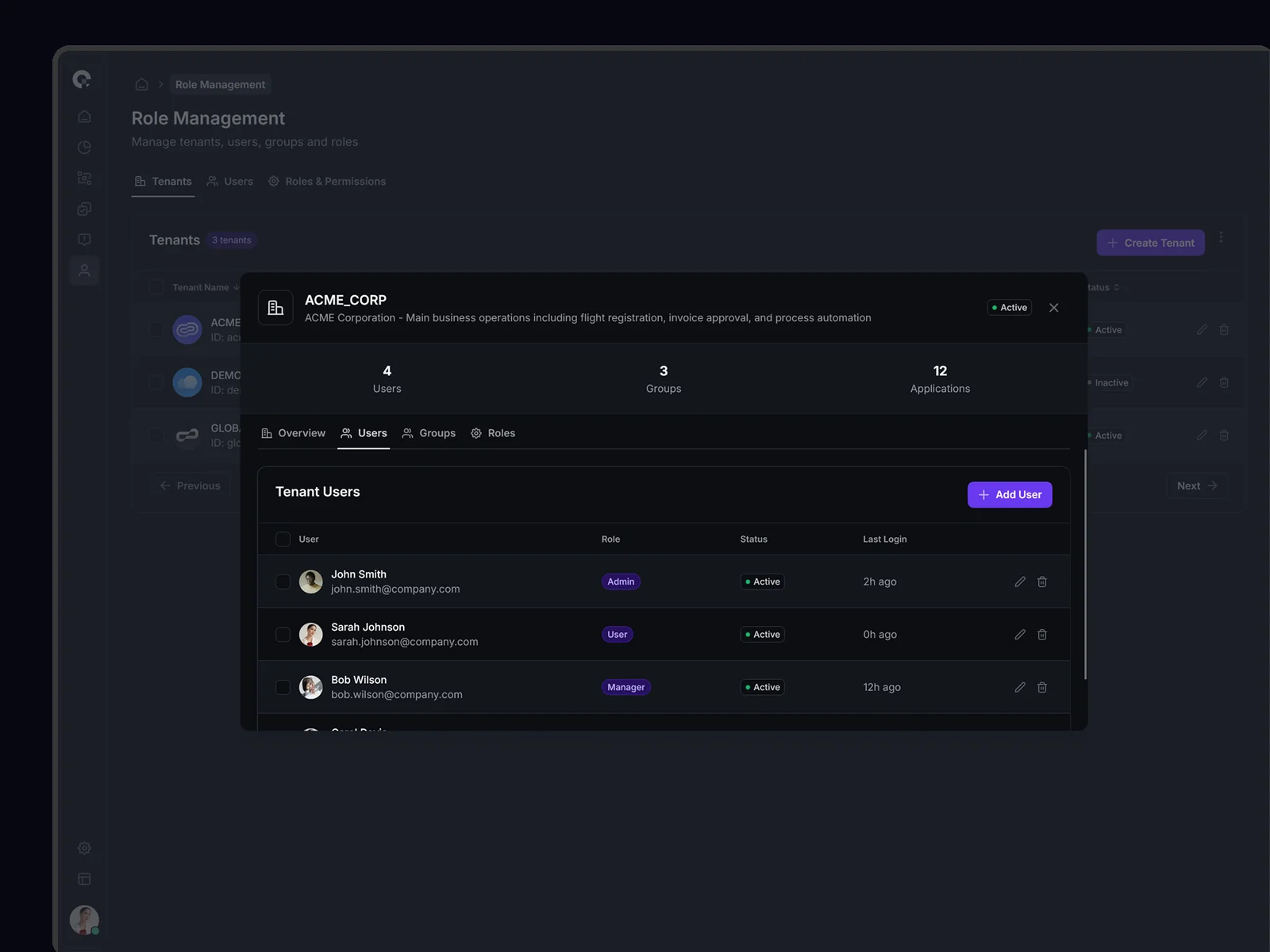Open settings gear in left sidebar
1270x952 pixels.
84,848
